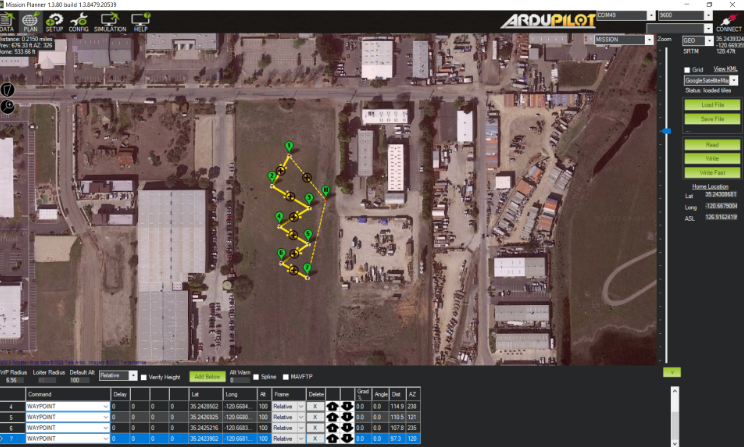Select the green home marker H on map
Screen dimensions: 744x447
click(326, 191)
